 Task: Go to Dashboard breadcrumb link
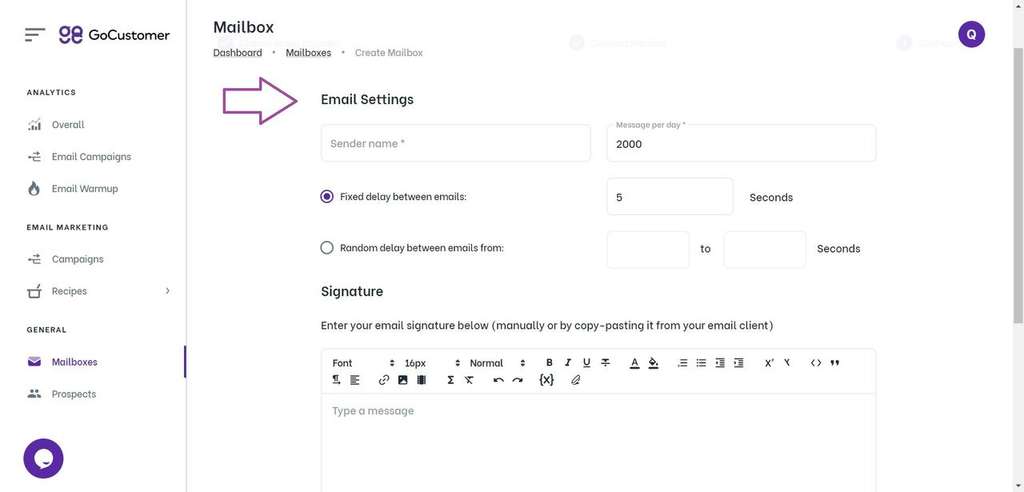pyautogui.click(x=238, y=52)
